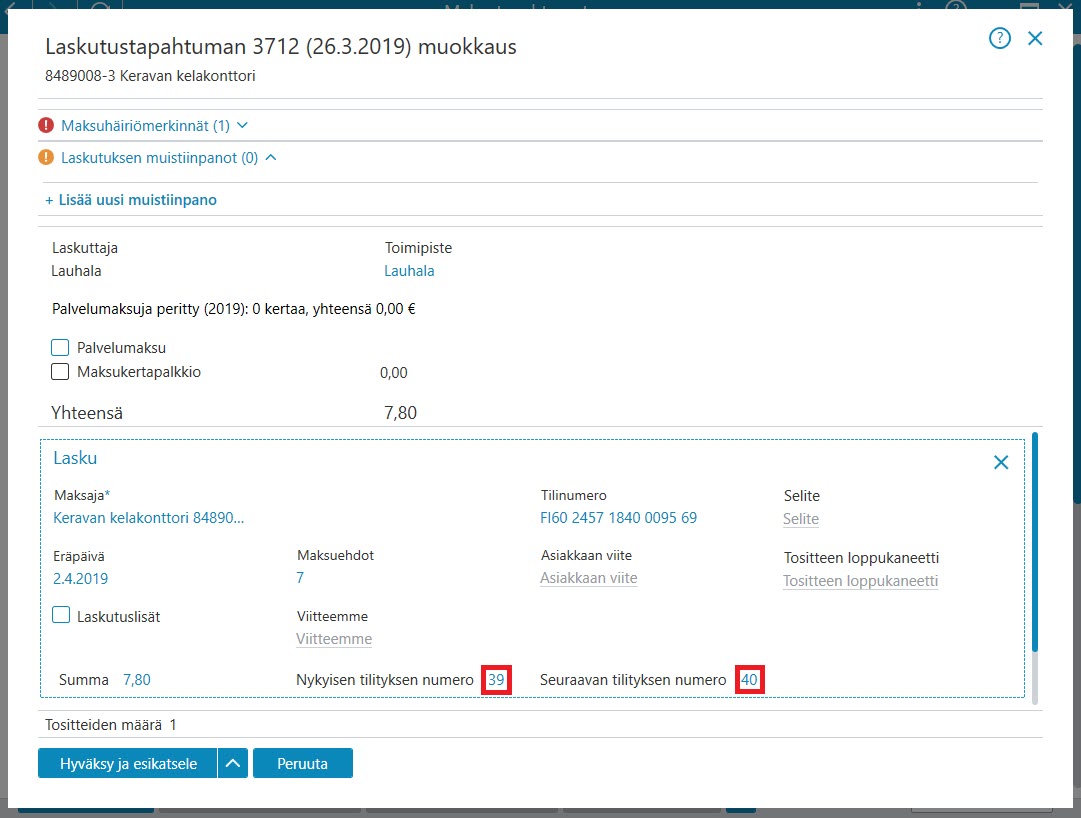This screenshot has height=818, width=1081.
Task: Open the arrow menu beside Hyväksy ja esikatsele
Action: pos(233,763)
